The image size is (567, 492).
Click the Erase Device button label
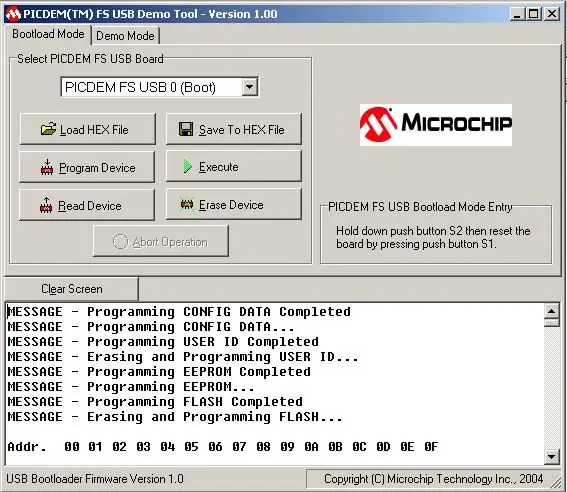[x=231, y=205]
